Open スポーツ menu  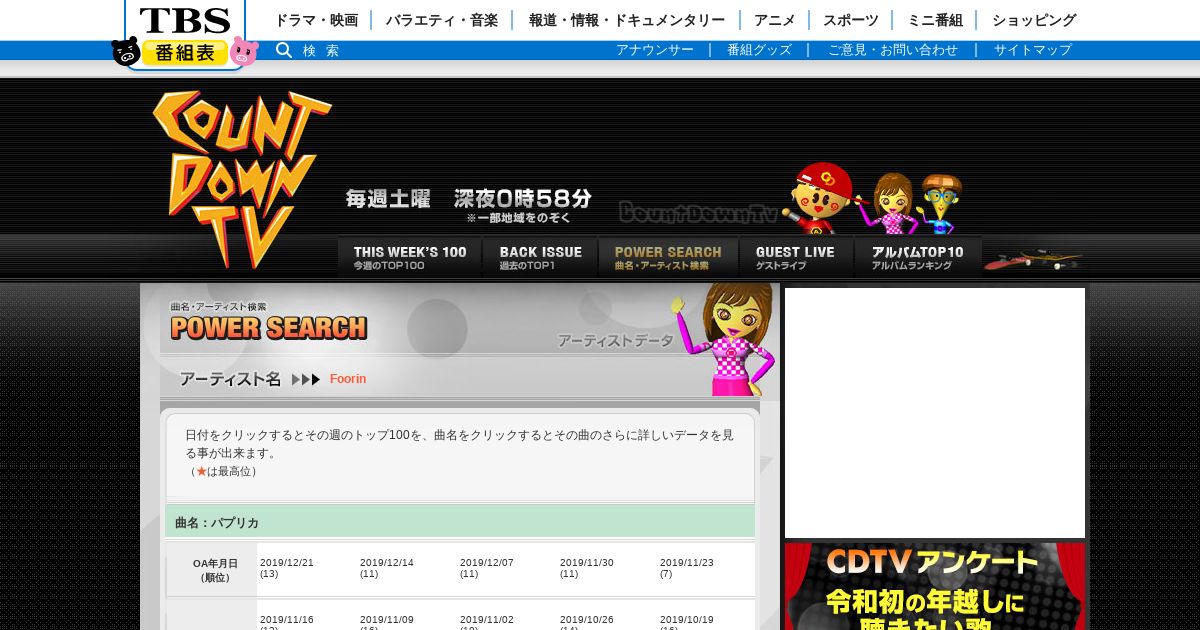(851, 20)
